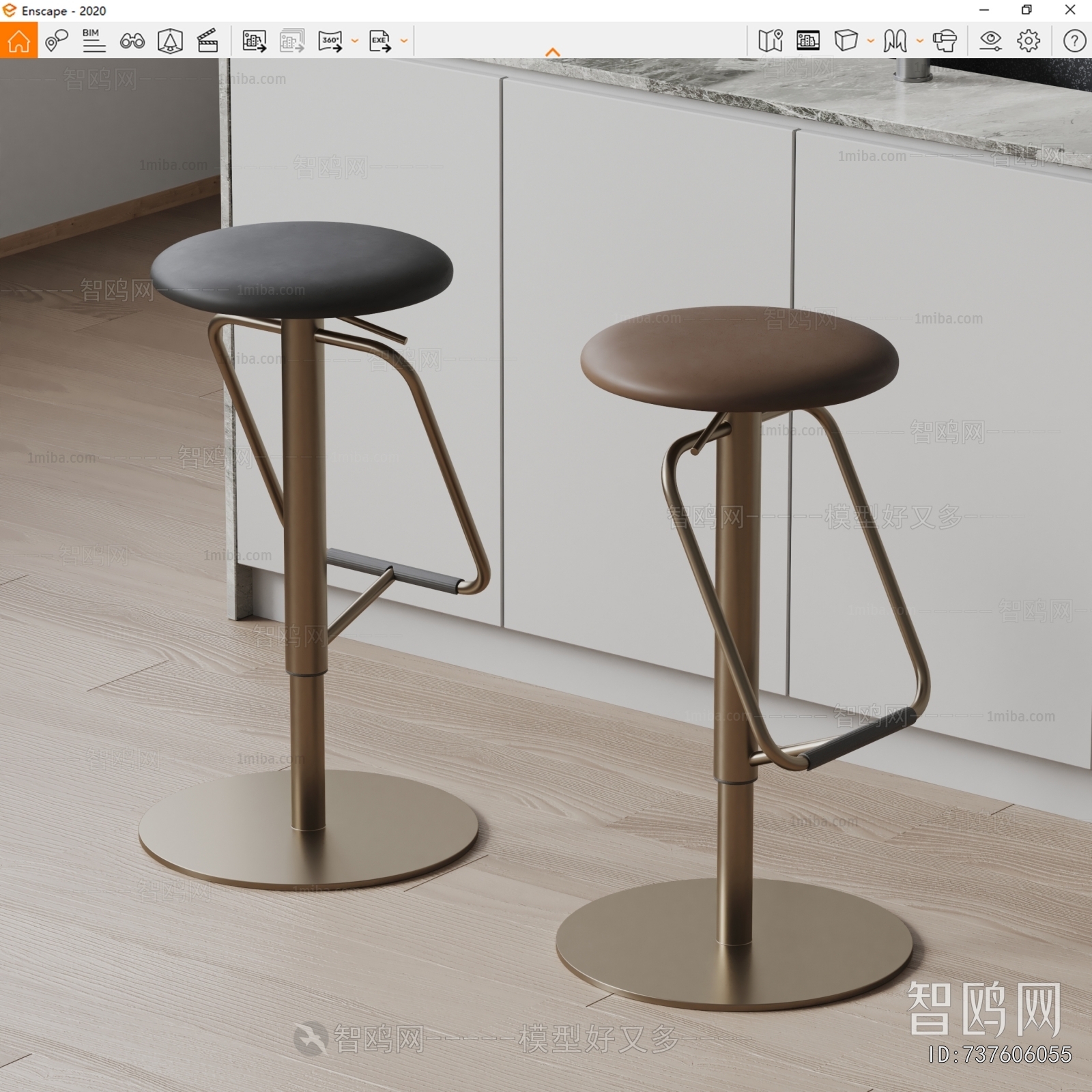Click the EXE standalone export icon

[380, 41]
